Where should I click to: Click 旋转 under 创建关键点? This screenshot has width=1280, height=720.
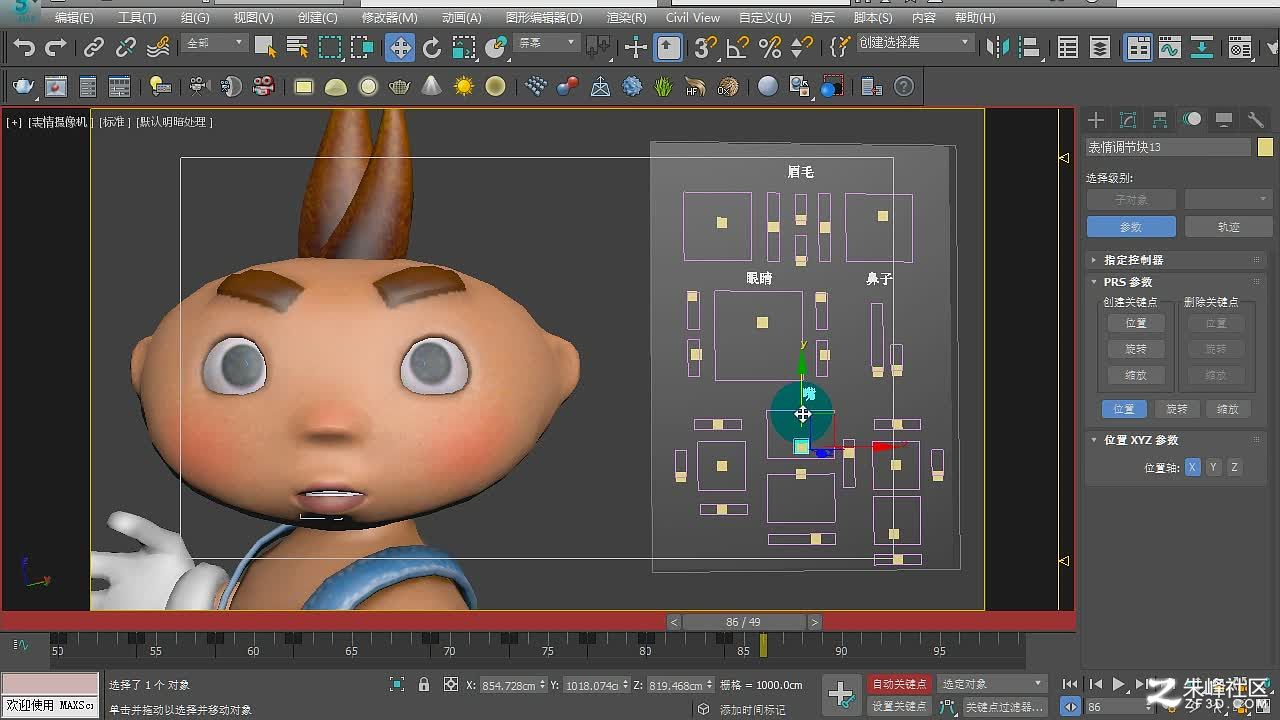click(x=1135, y=349)
